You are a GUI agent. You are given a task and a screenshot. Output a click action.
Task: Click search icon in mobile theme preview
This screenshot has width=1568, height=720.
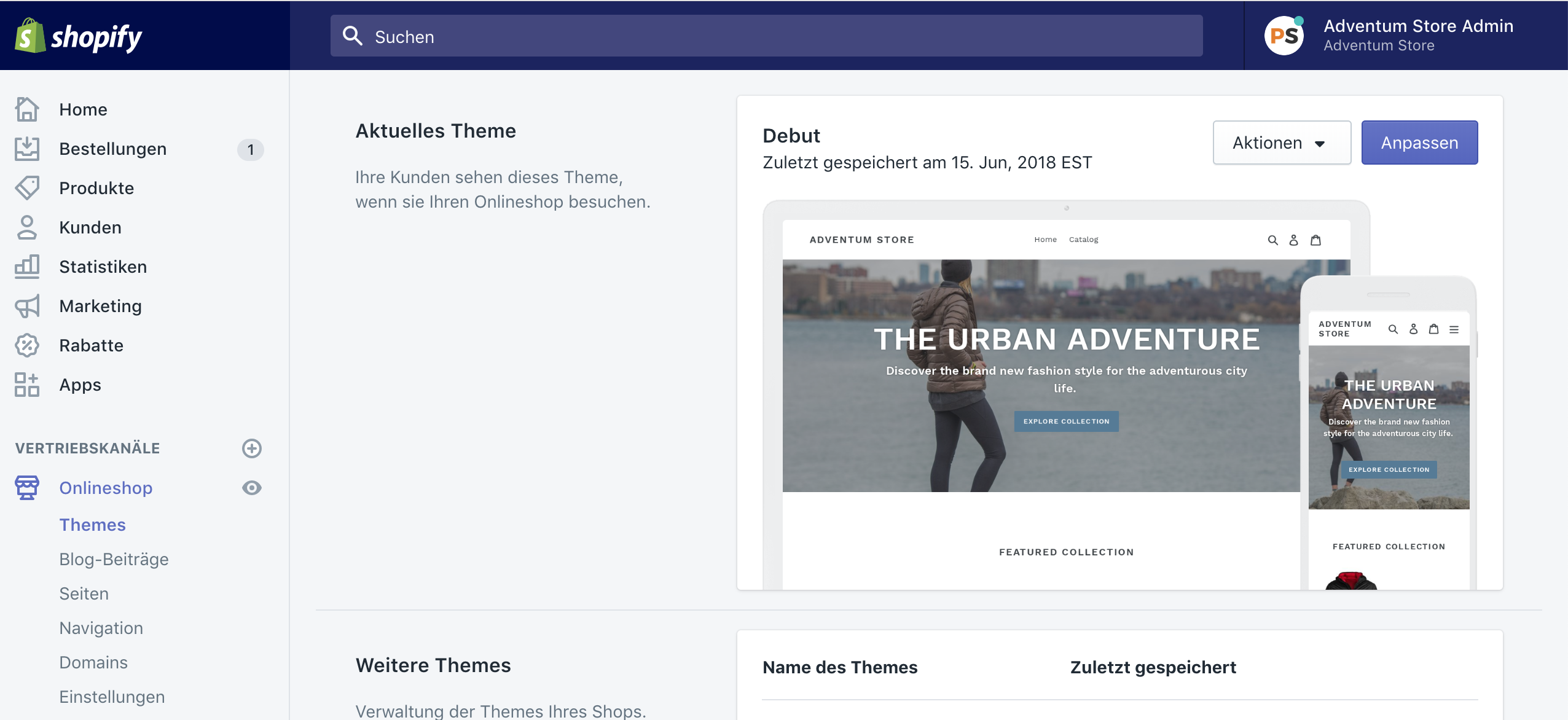pyautogui.click(x=1394, y=329)
